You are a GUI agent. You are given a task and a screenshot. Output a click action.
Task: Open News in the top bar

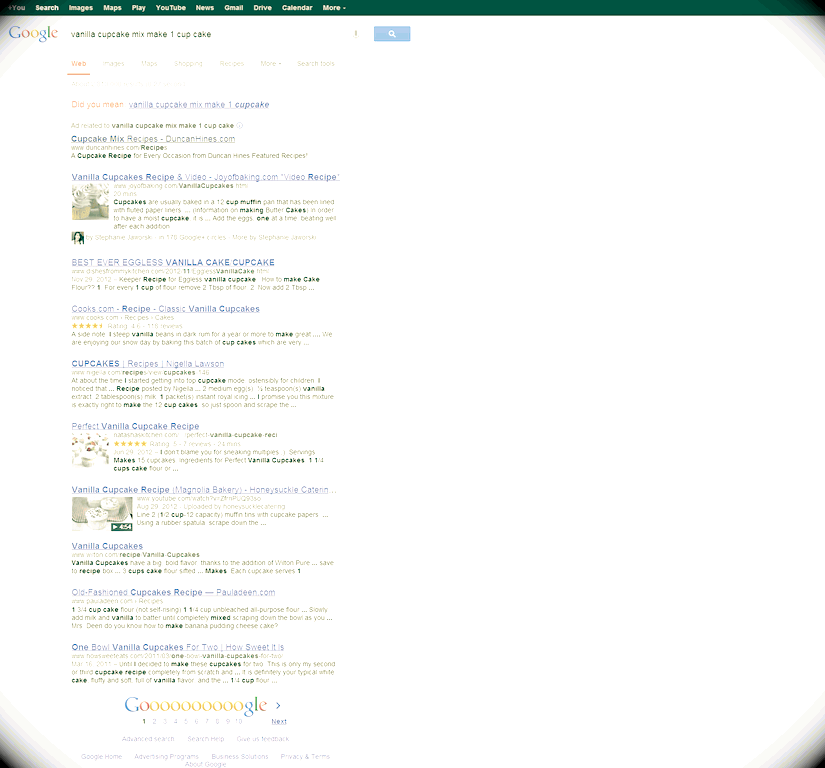pyautogui.click(x=205, y=8)
